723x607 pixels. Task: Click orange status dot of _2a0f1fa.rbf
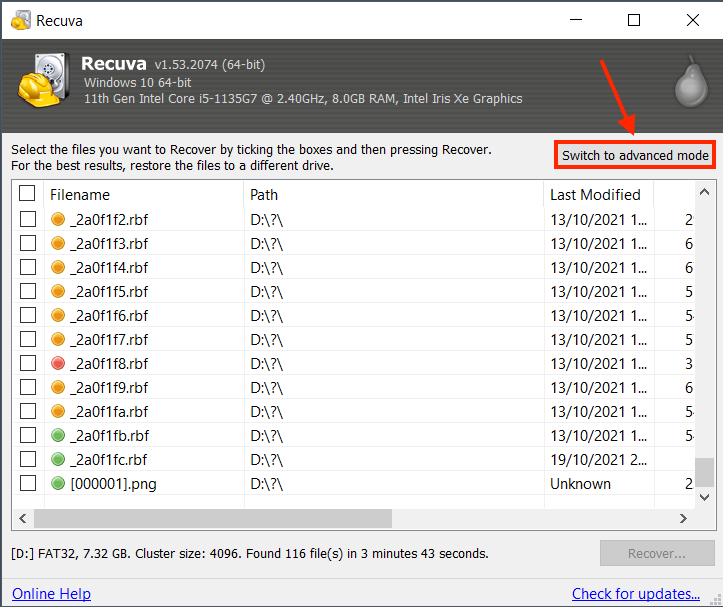(x=58, y=411)
